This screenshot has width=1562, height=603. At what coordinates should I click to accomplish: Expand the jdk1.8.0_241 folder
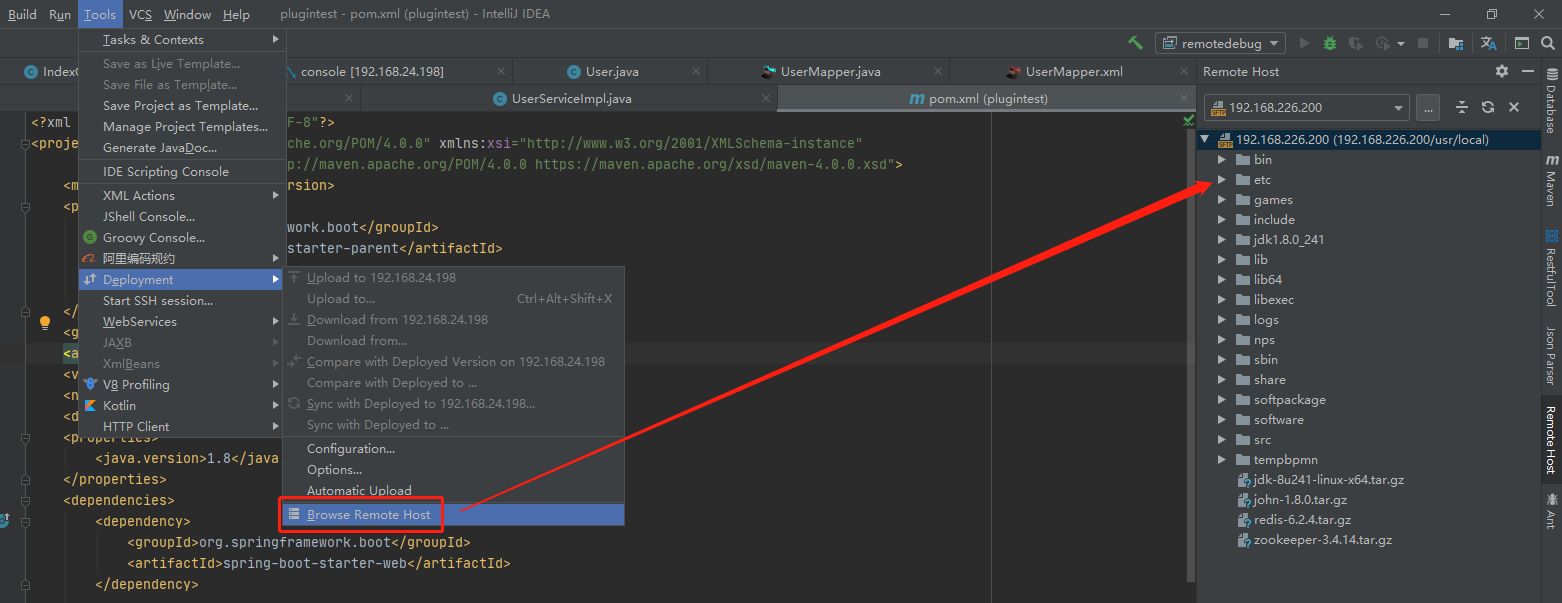click(1222, 239)
